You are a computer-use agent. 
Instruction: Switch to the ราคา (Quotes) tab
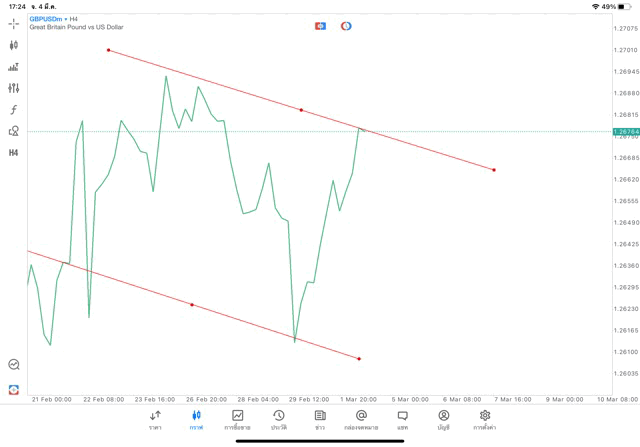[155, 419]
